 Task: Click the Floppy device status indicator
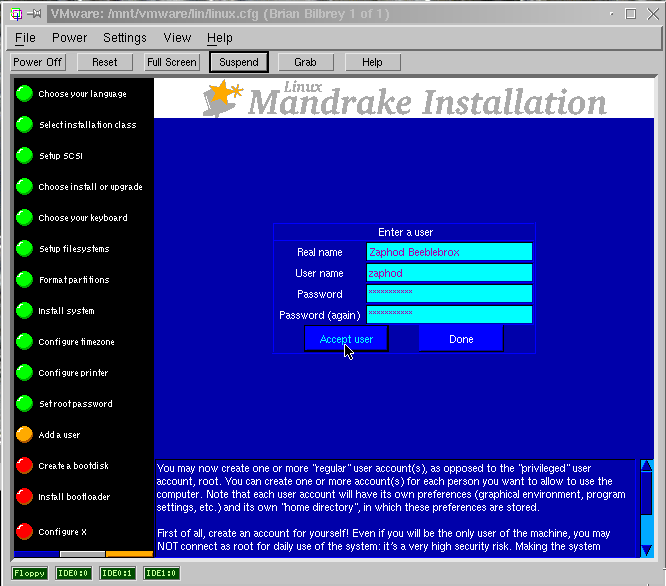pyautogui.click(x=30, y=573)
